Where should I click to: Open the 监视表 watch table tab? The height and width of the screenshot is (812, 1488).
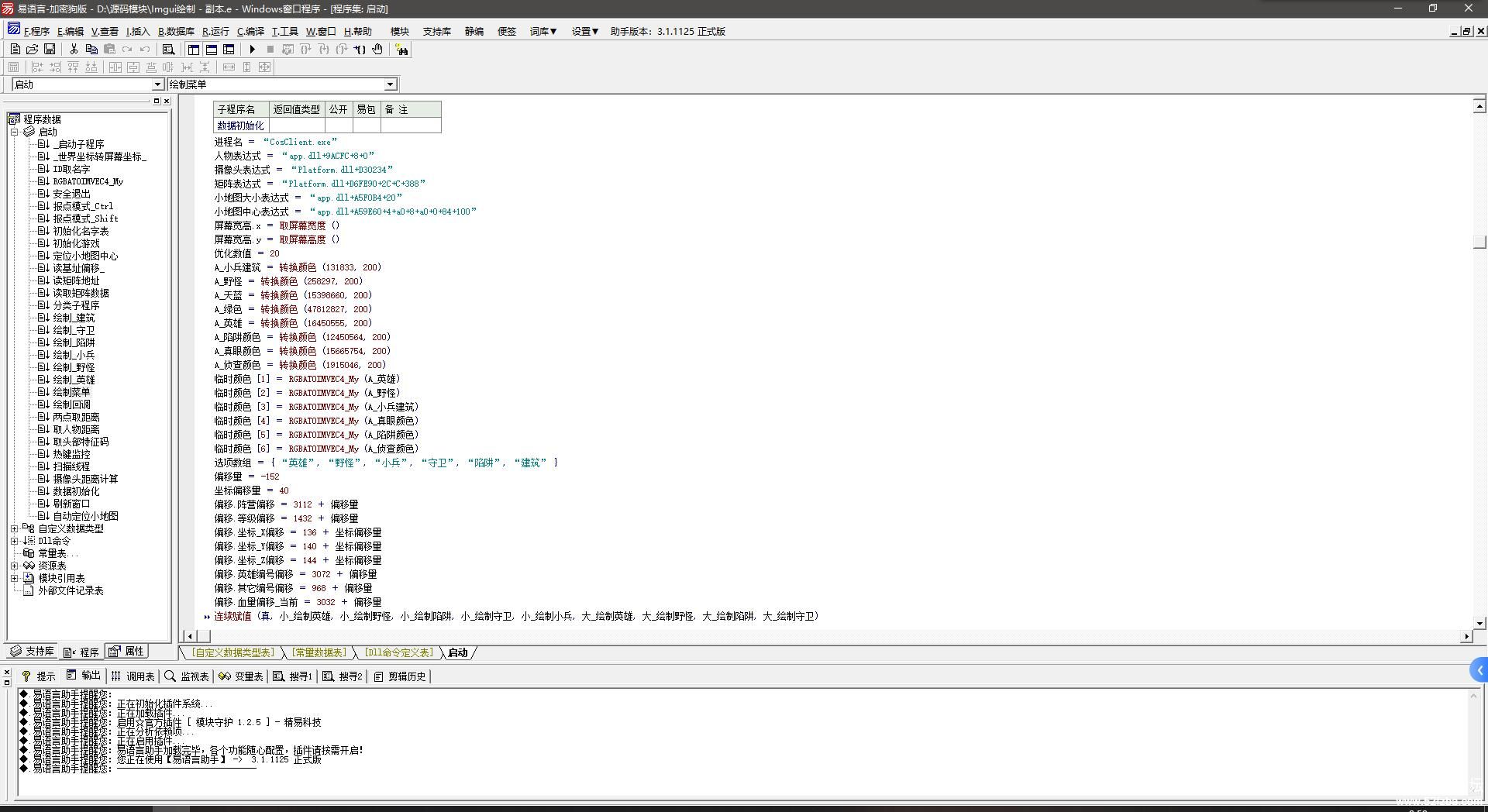(187, 676)
